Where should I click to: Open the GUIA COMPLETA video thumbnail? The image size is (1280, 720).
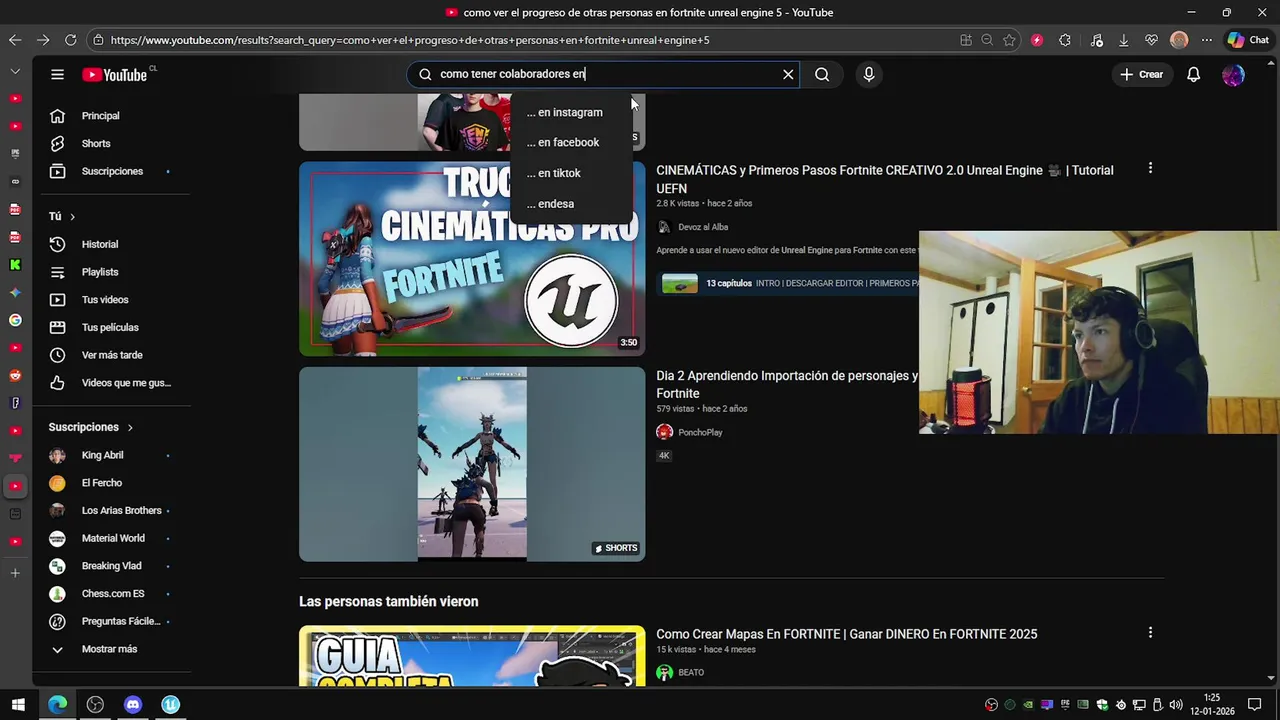(472, 657)
